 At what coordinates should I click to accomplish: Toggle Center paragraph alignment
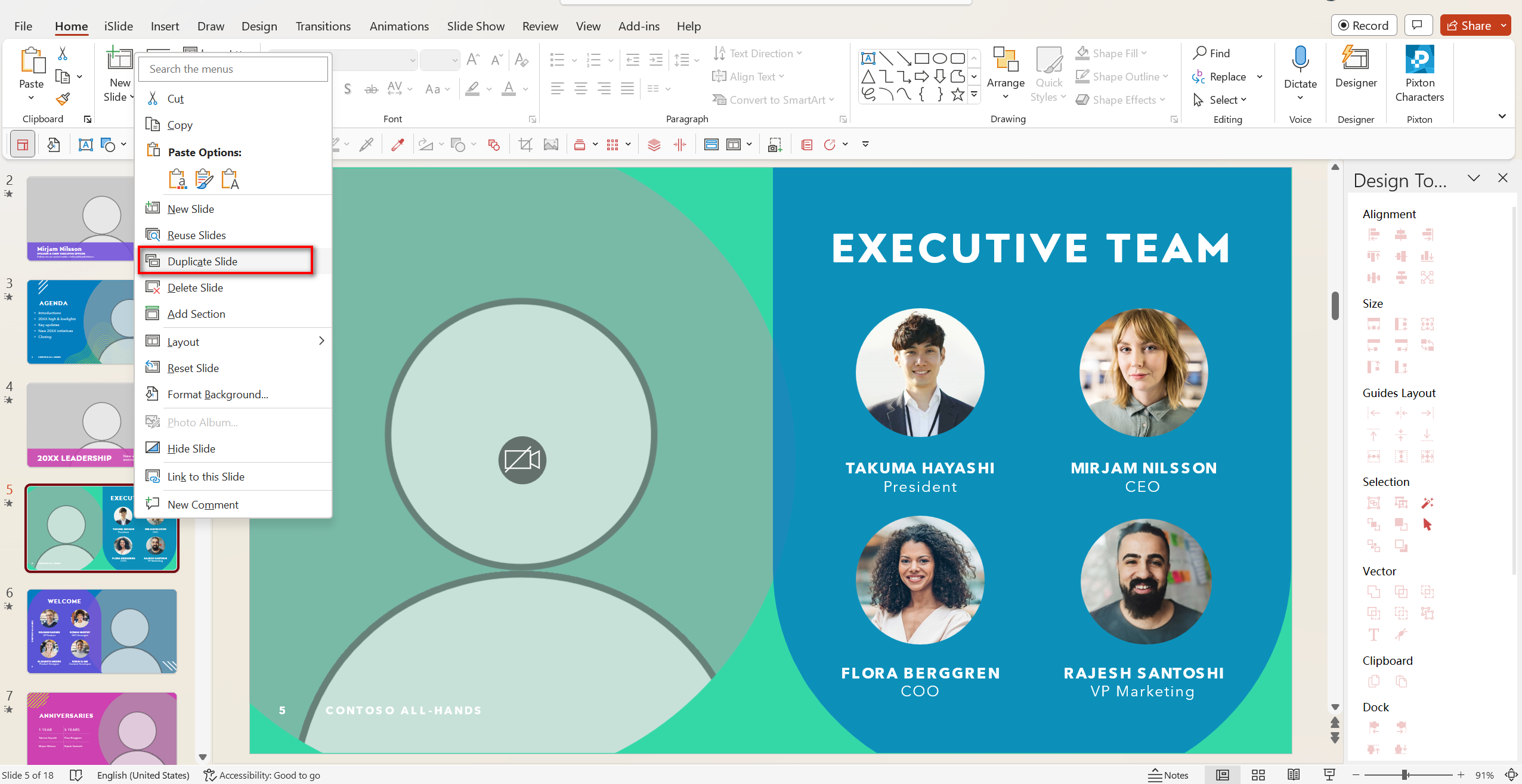[580, 89]
